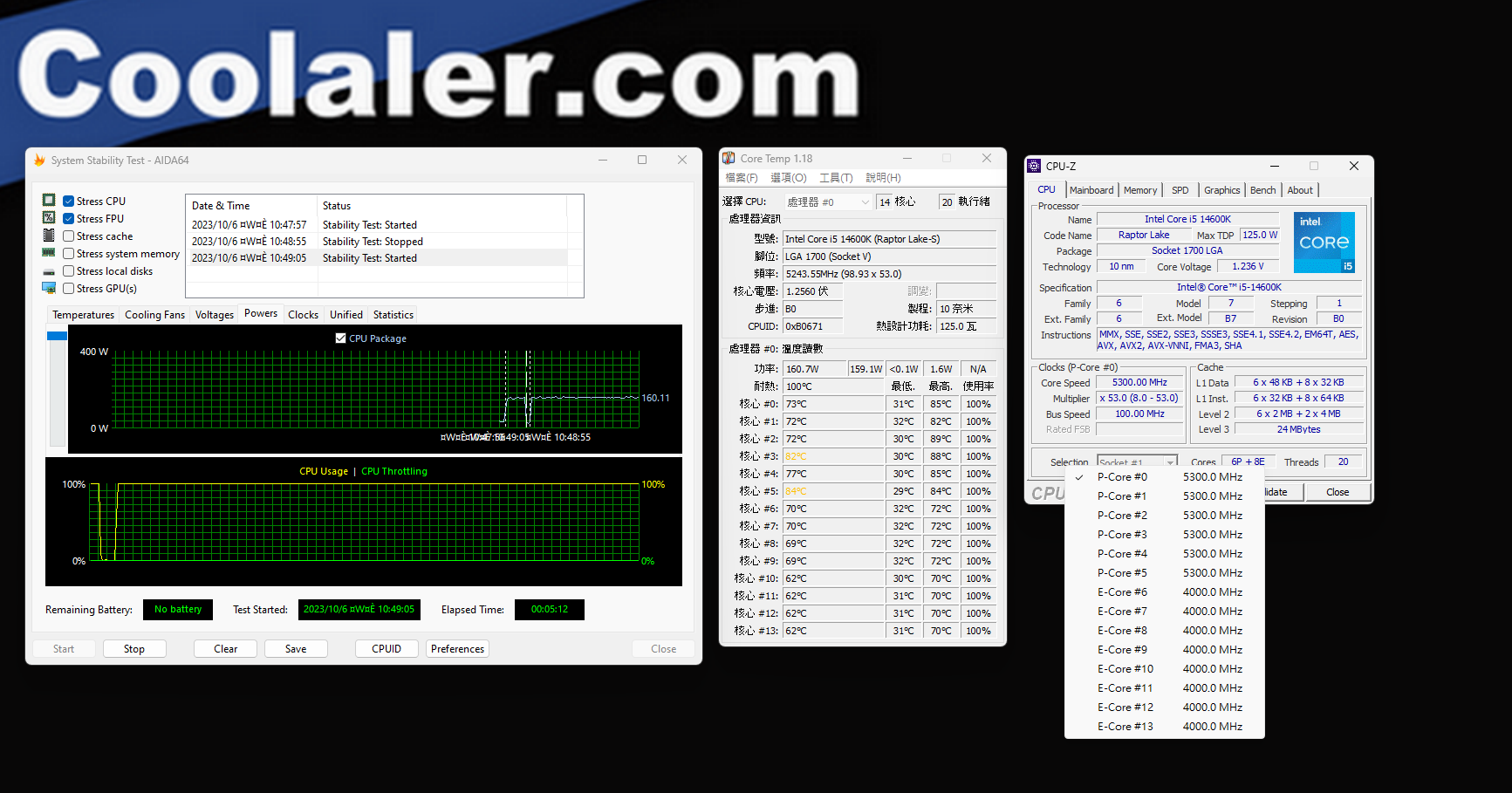Image resolution: width=1512 pixels, height=793 pixels.
Task: Switch to the Clocks tab in AIDA64
Action: click(x=303, y=315)
